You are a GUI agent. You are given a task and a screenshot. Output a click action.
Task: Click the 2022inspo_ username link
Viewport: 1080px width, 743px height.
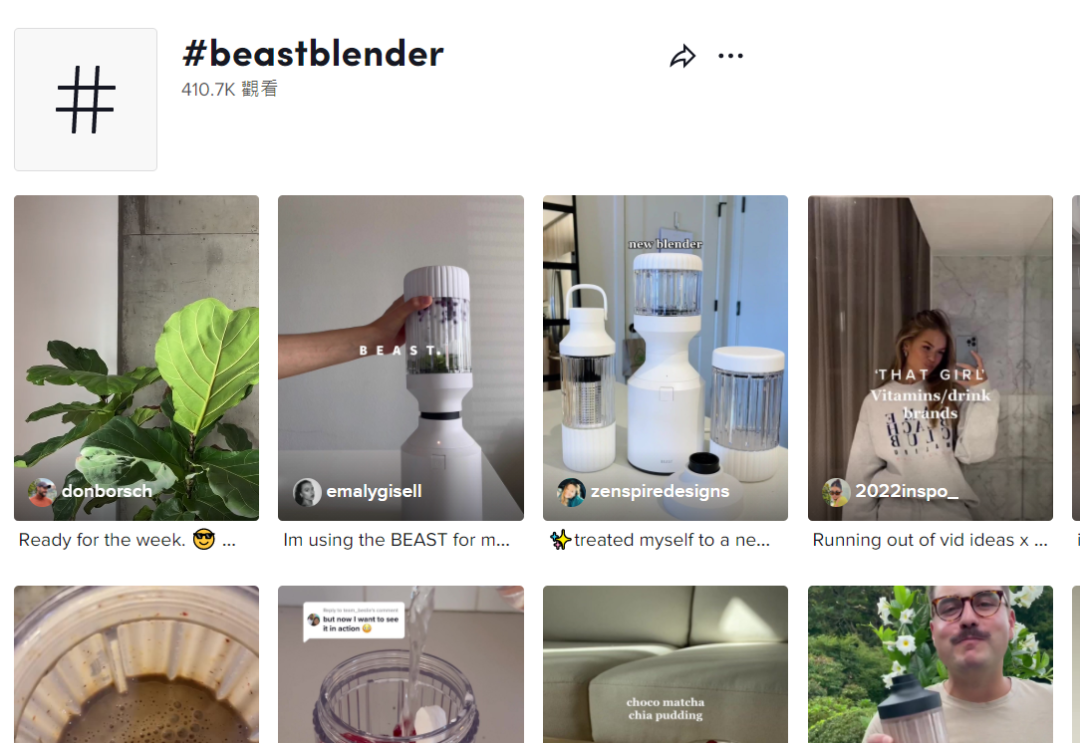click(x=906, y=491)
